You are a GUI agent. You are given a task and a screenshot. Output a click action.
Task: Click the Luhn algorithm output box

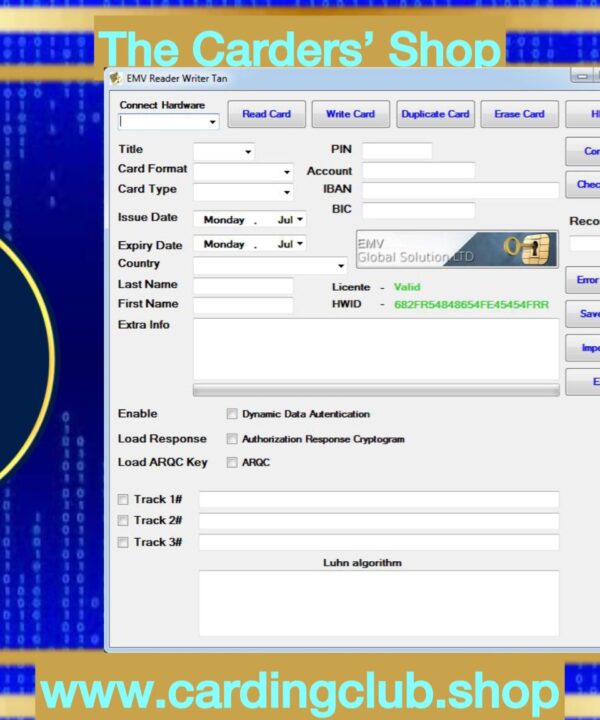[x=379, y=603]
